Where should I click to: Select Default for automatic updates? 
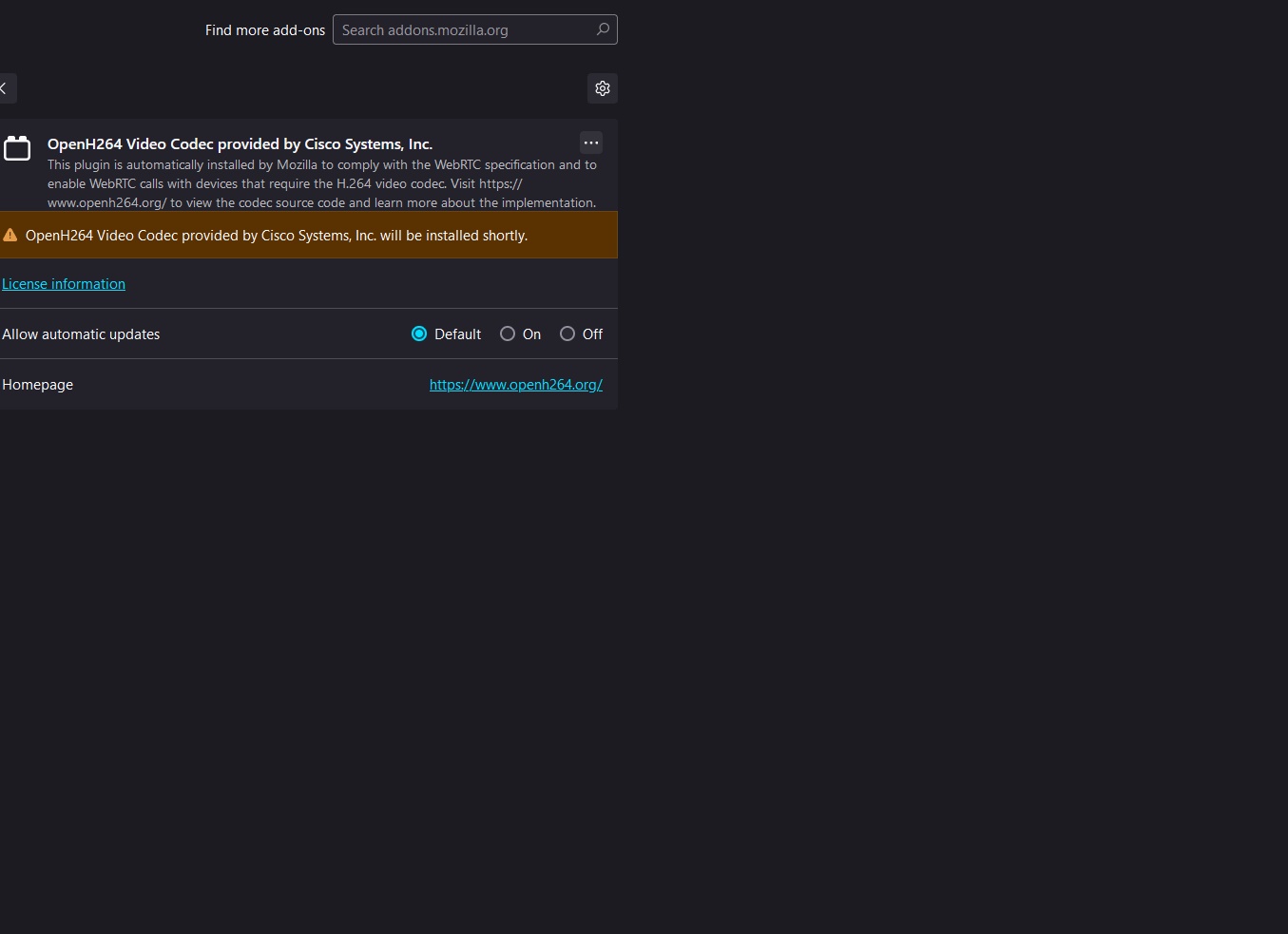coord(419,334)
